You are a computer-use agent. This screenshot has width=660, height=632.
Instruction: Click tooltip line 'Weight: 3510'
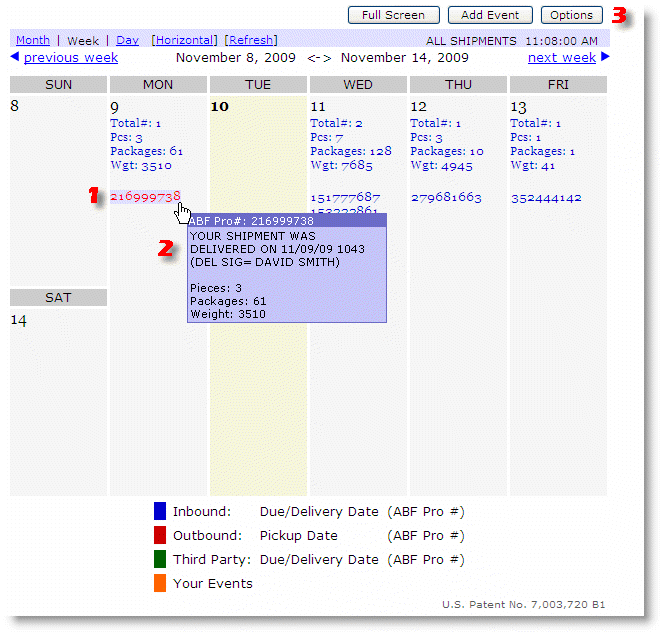click(228, 314)
